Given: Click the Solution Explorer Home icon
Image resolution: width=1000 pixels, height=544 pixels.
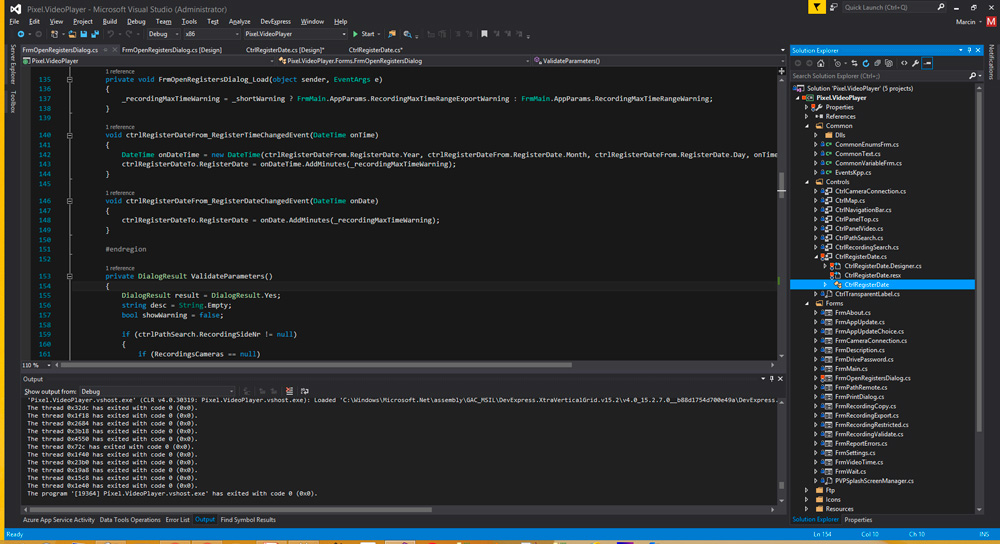Looking at the screenshot, I should [x=821, y=63].
